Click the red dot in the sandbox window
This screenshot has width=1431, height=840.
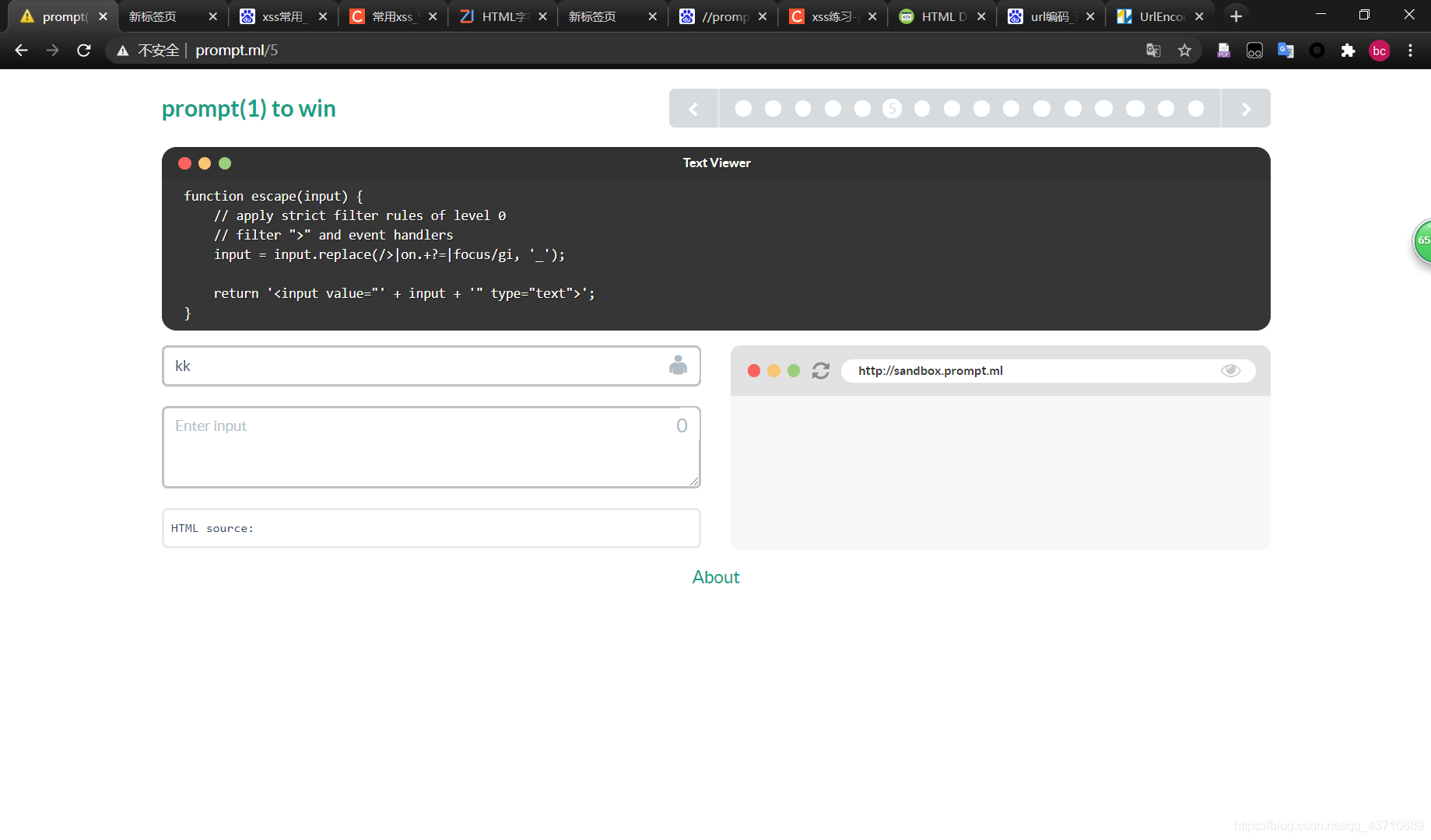(753, 371)
